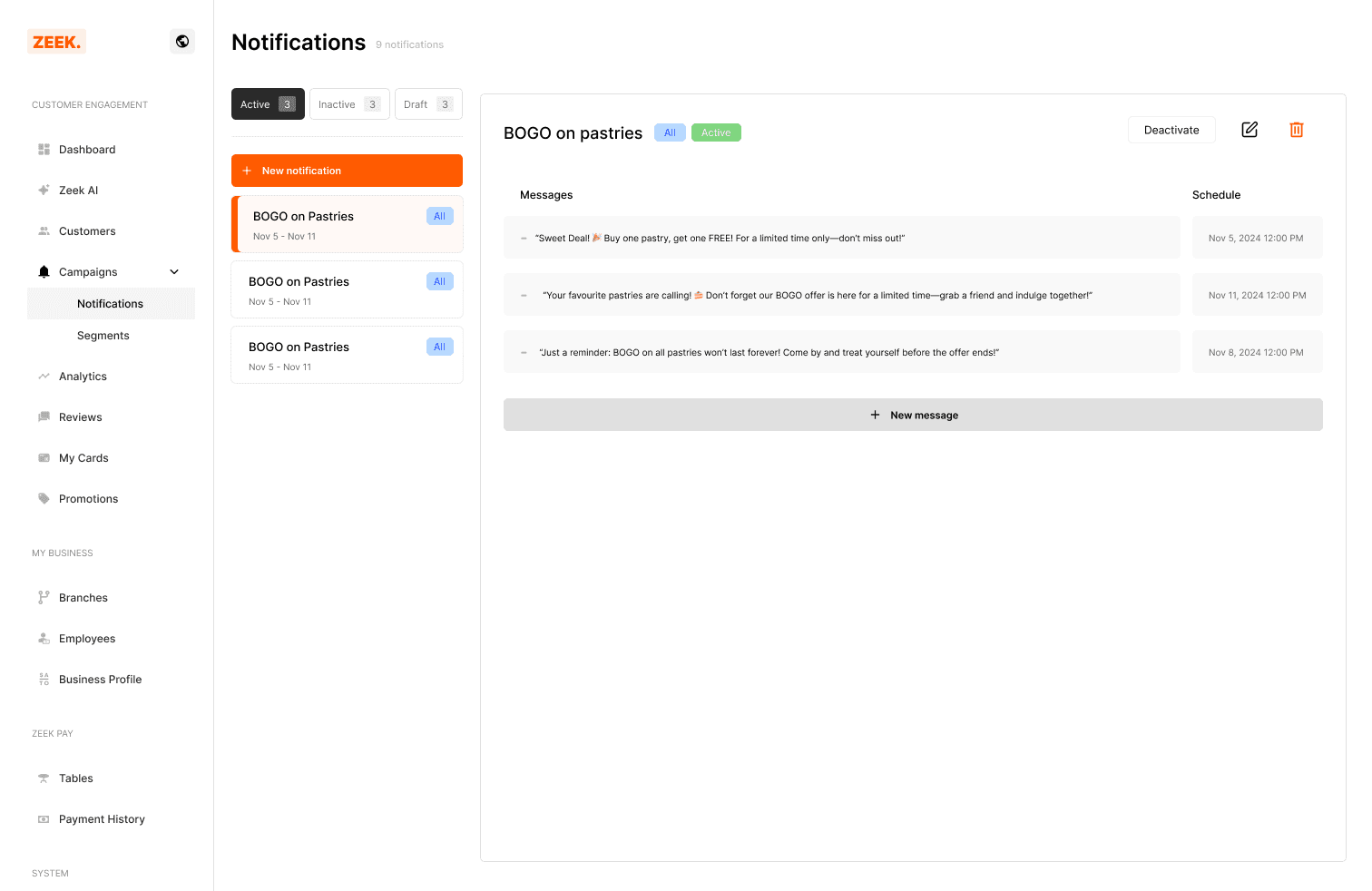Click the green Active status badge
Screen dimensions: 1372x891
[716, 132]
